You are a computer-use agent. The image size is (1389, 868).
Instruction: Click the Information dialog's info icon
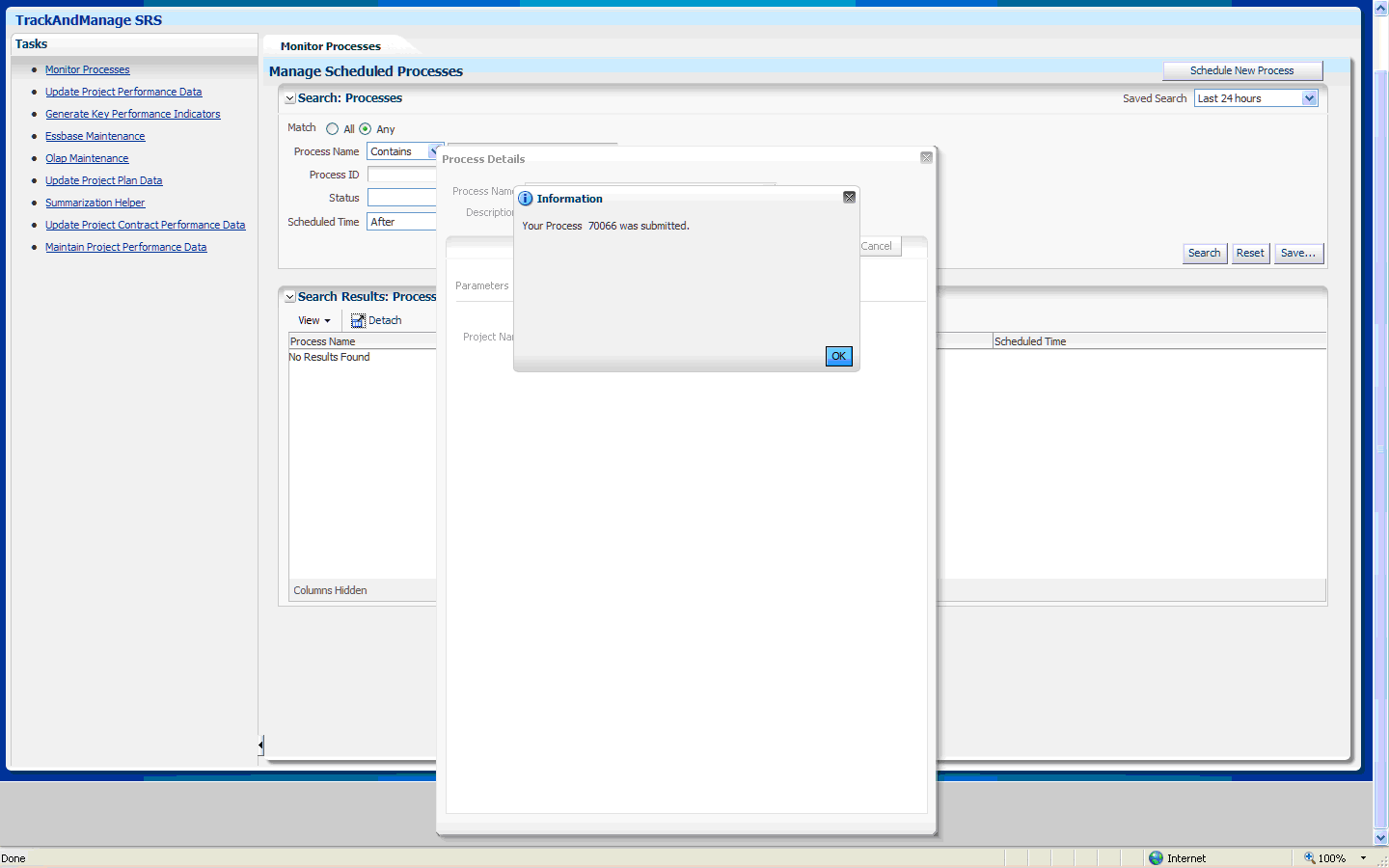(x=526, y=198)
